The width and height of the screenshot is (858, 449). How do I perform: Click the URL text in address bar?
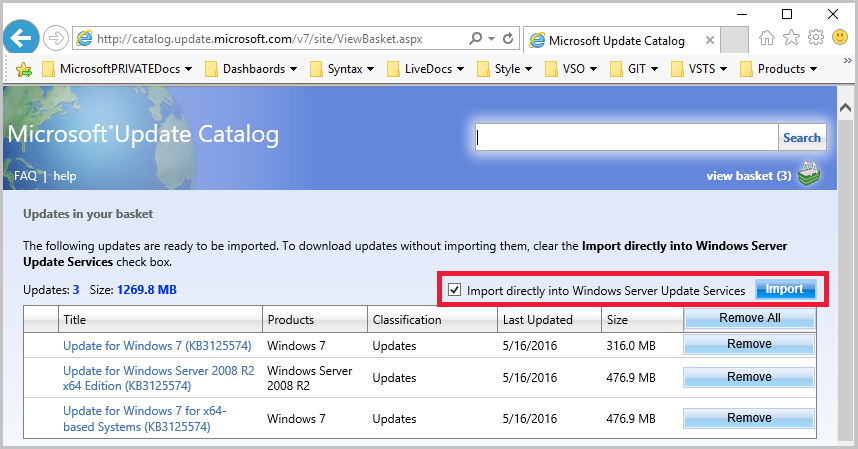[x=260, y=39]
